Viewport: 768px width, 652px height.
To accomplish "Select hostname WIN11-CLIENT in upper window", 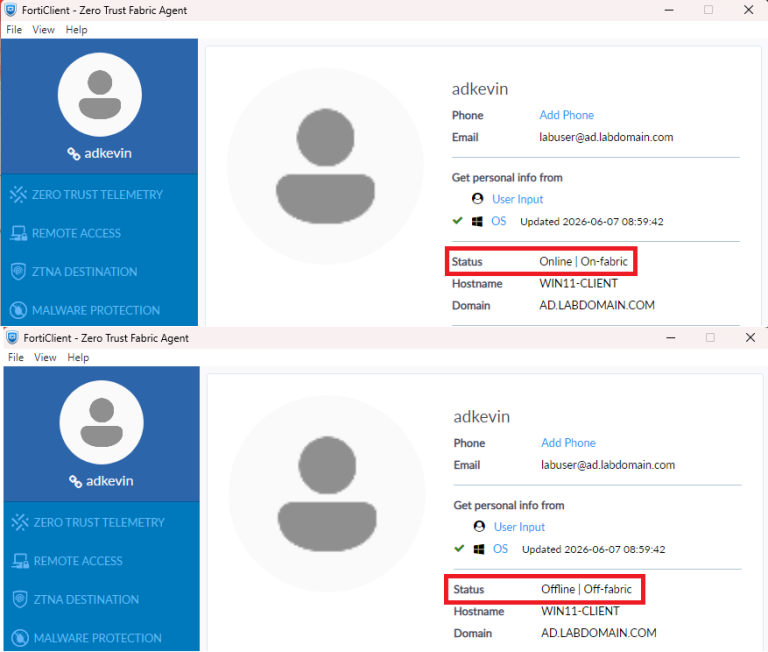I will [578, 284].
